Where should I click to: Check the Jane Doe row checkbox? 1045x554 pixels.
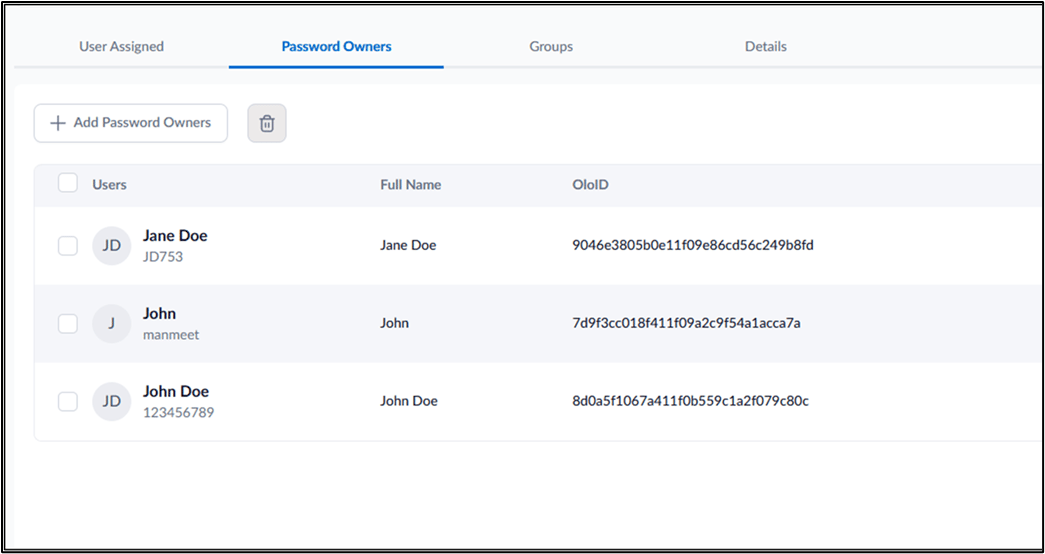[x=67, y=246]
